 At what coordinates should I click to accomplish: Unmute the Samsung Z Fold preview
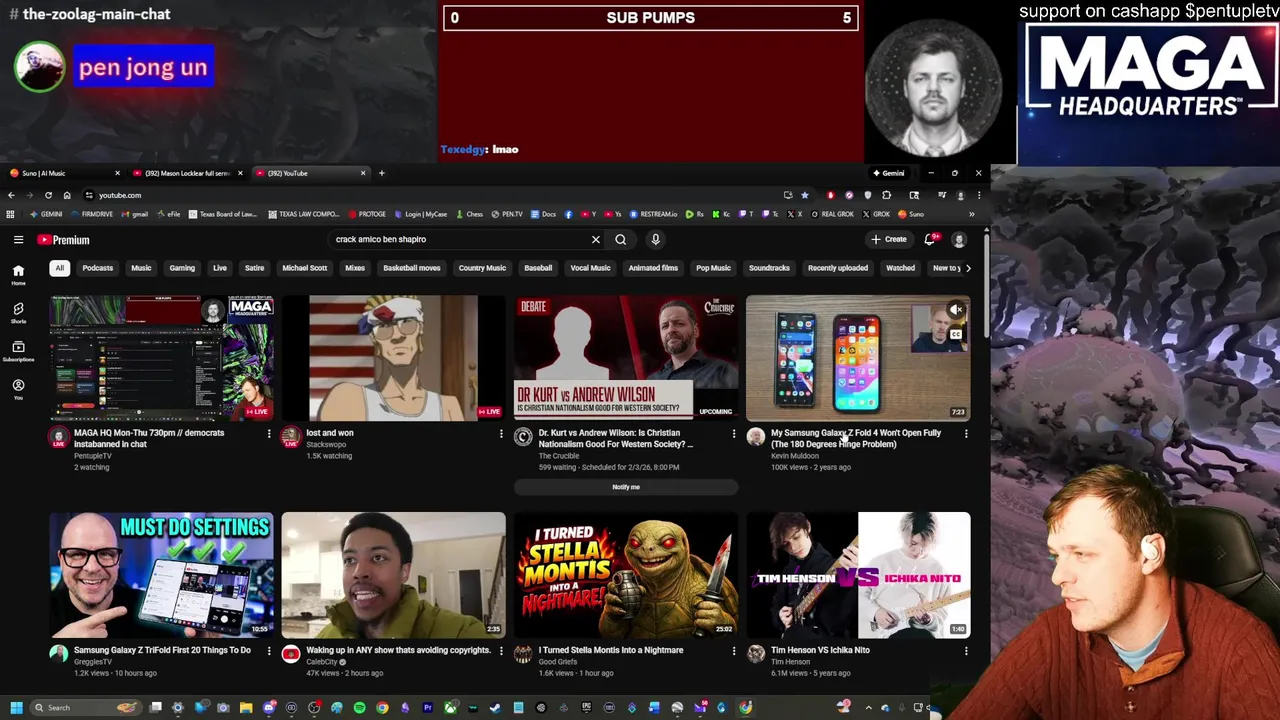coord(956,310)
